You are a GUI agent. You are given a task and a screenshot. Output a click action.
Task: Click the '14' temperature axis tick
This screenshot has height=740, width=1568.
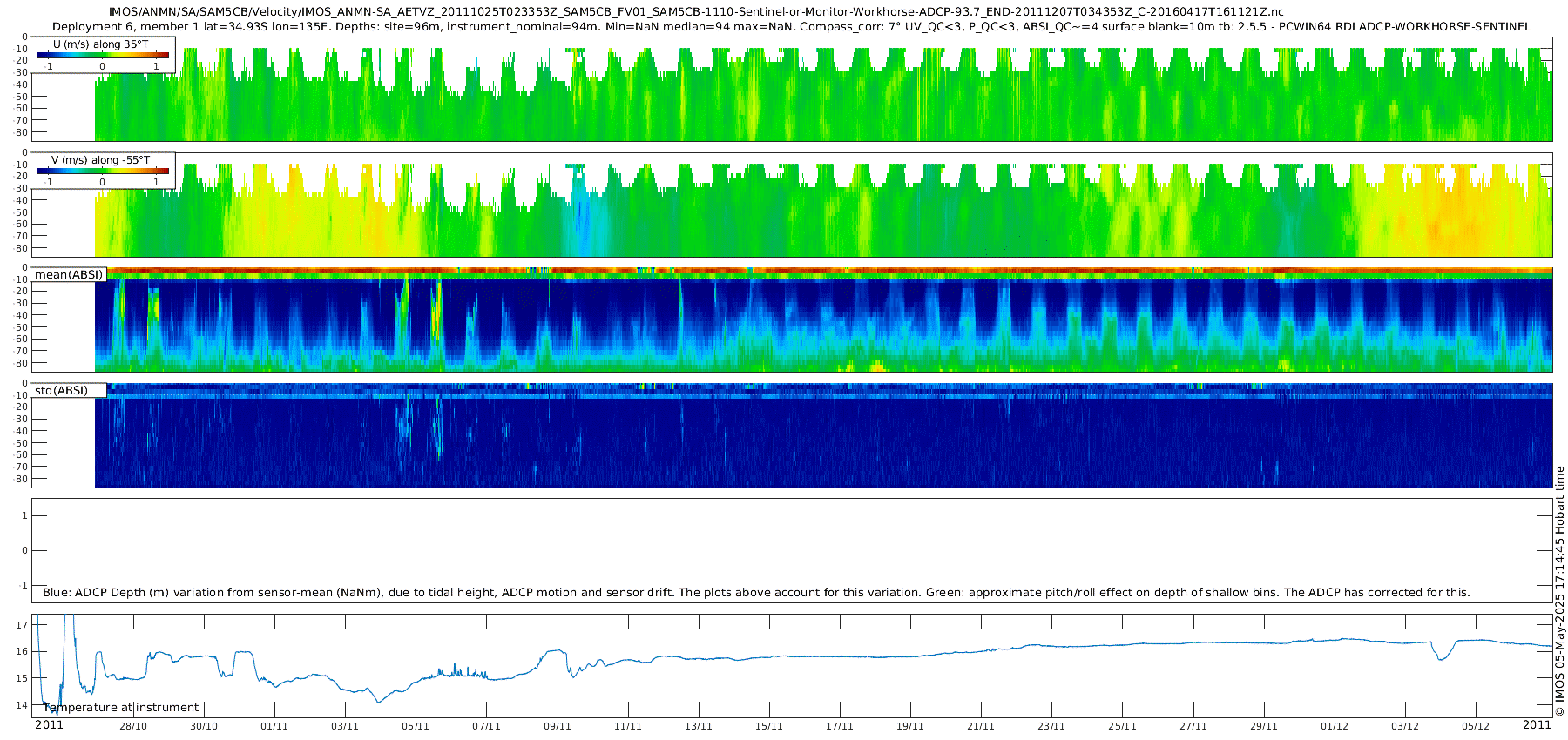pos(22,705)
